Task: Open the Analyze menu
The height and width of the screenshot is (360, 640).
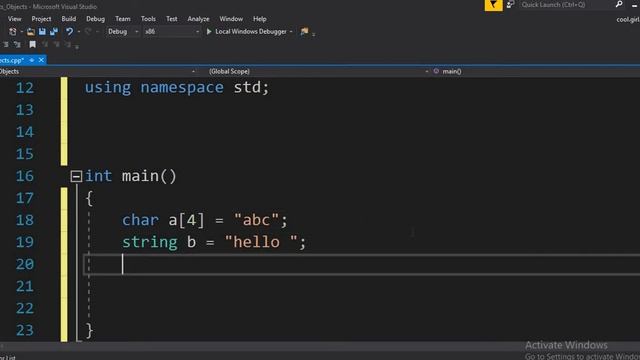Action: [x=198, y=19]
